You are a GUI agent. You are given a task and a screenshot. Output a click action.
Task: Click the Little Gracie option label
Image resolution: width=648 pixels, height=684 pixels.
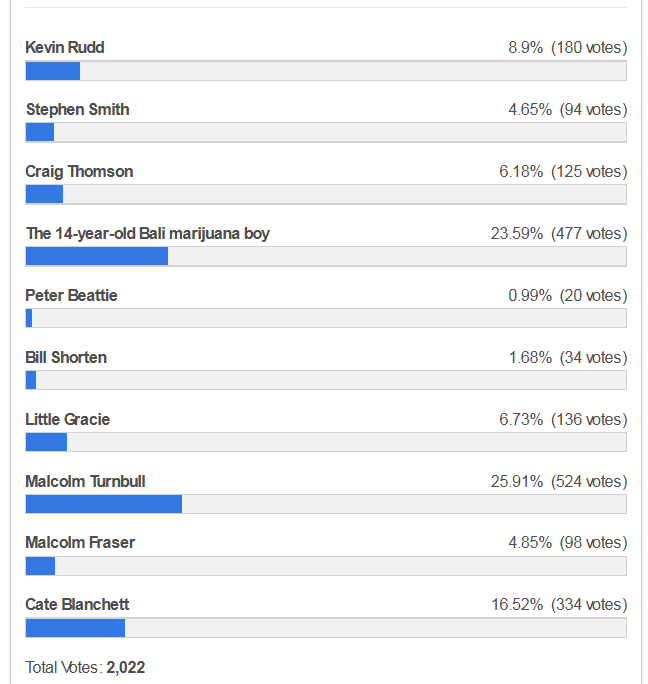click(x=68, y=420)
